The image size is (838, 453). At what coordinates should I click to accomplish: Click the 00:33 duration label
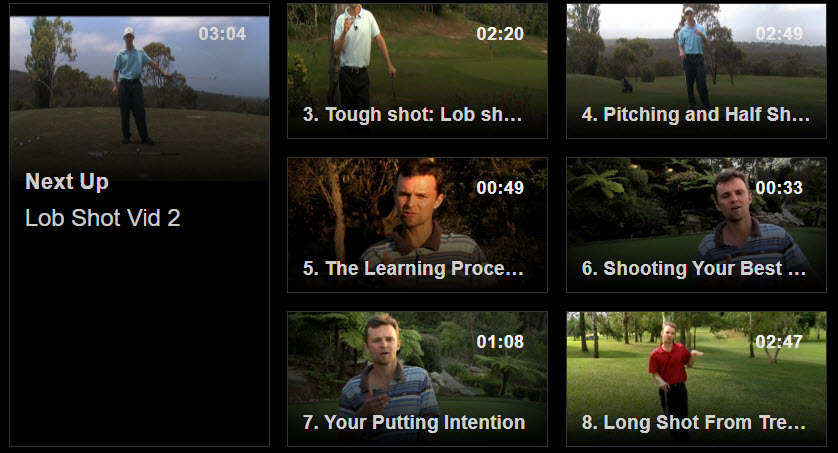click(779, 188)
